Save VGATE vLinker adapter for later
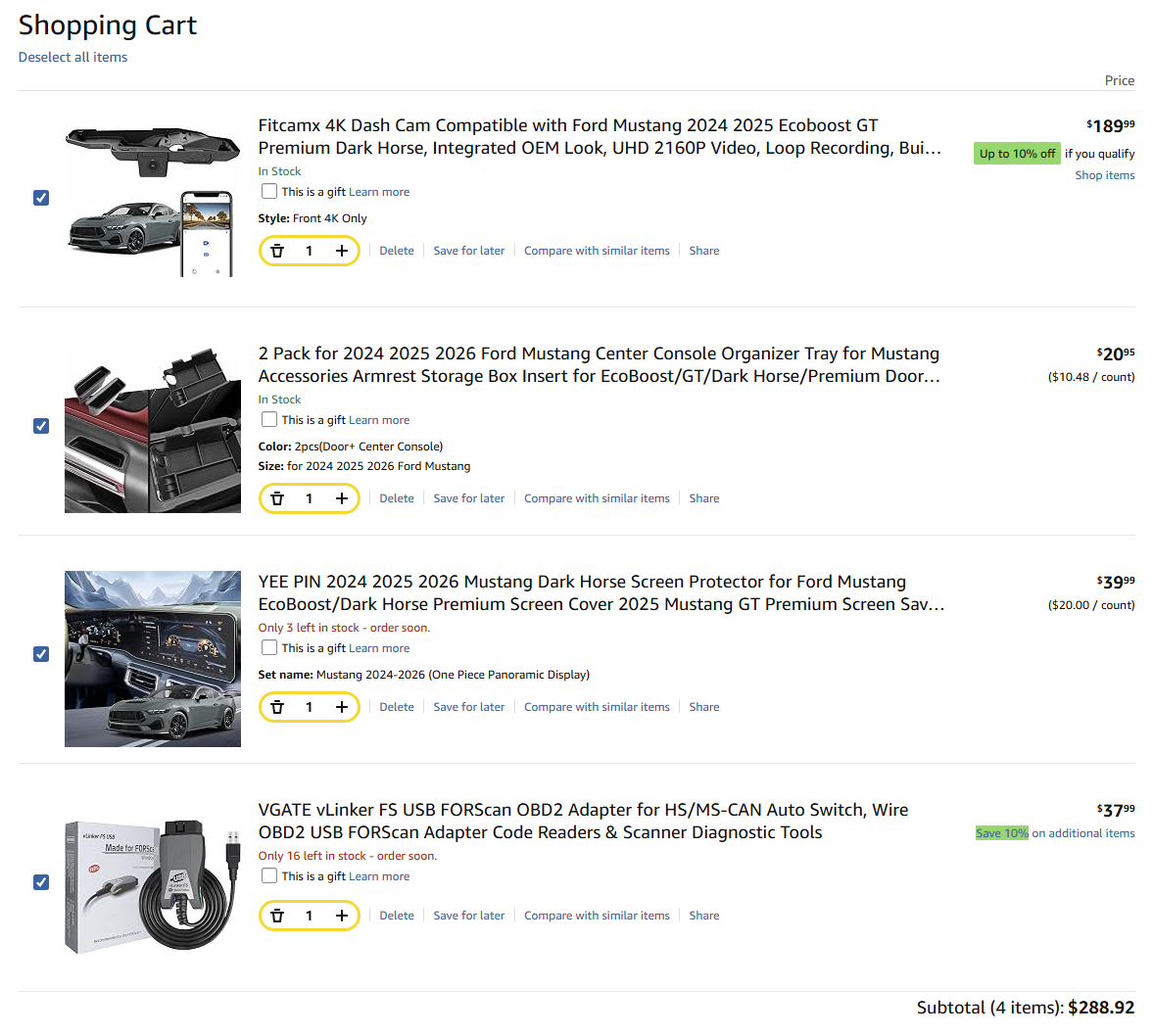This screenshot has width=1154, height=1036. pos(469,917)
